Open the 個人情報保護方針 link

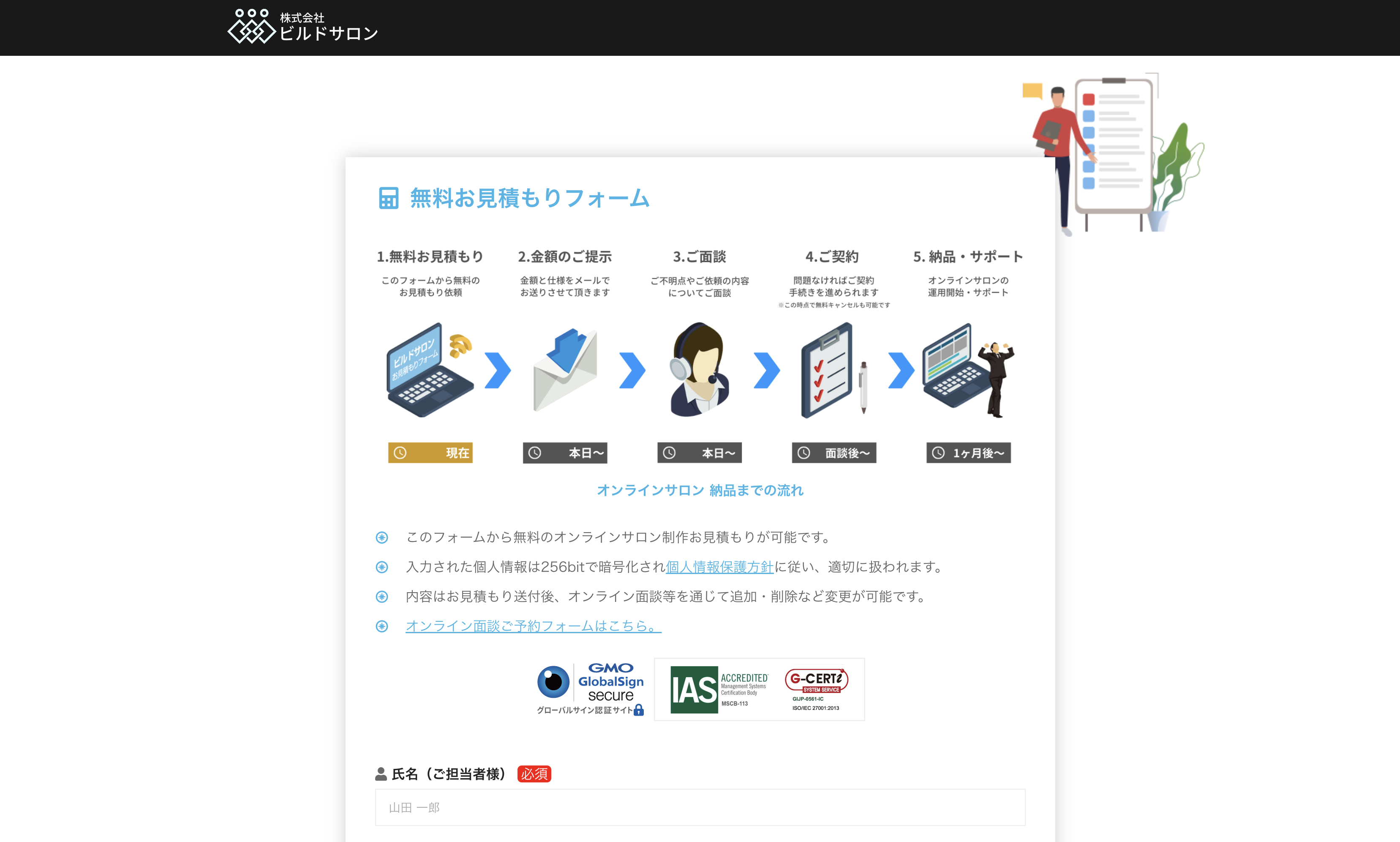[x=719, y=567]
